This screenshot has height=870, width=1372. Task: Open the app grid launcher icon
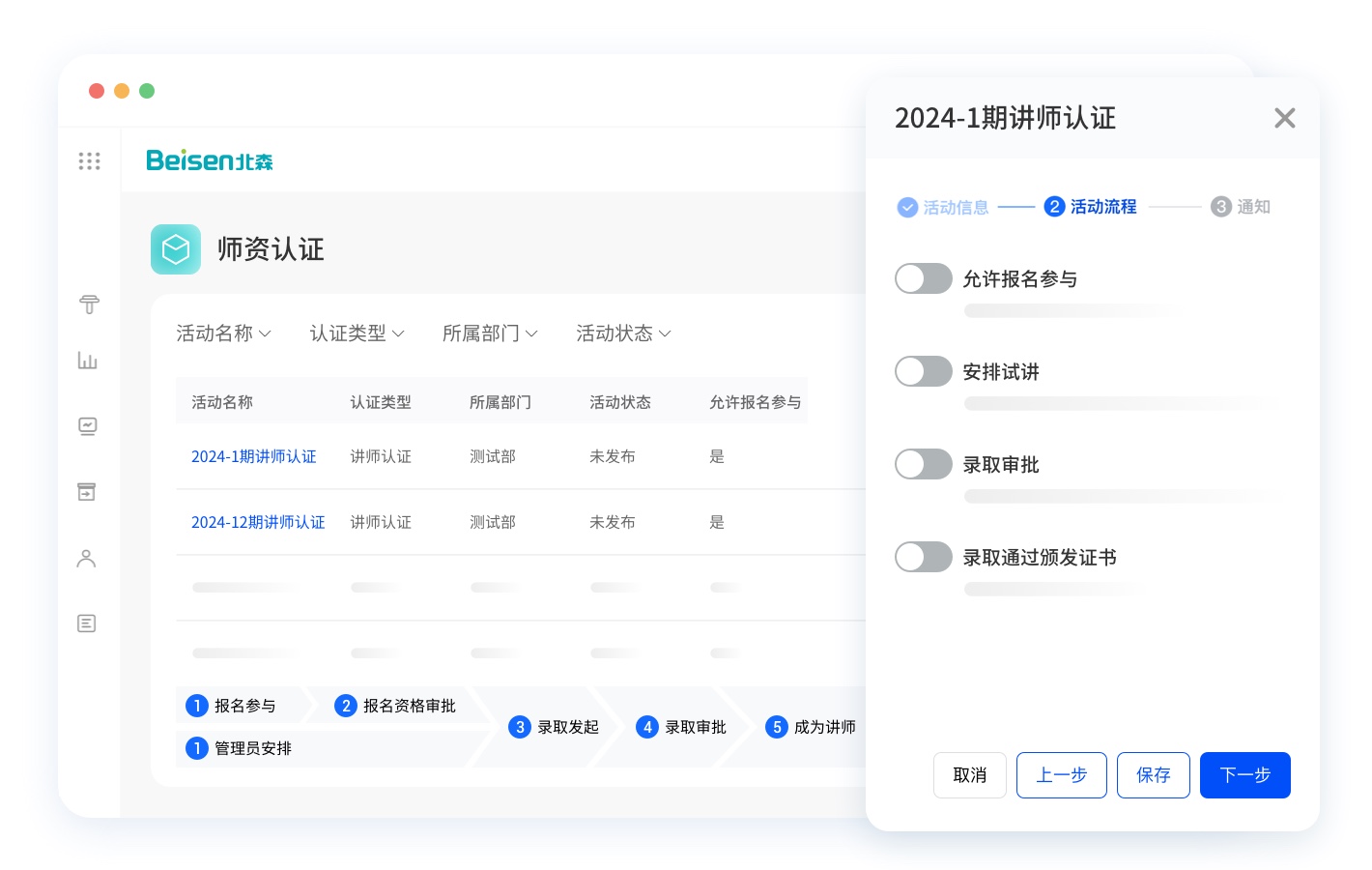[x=89, y=160]
